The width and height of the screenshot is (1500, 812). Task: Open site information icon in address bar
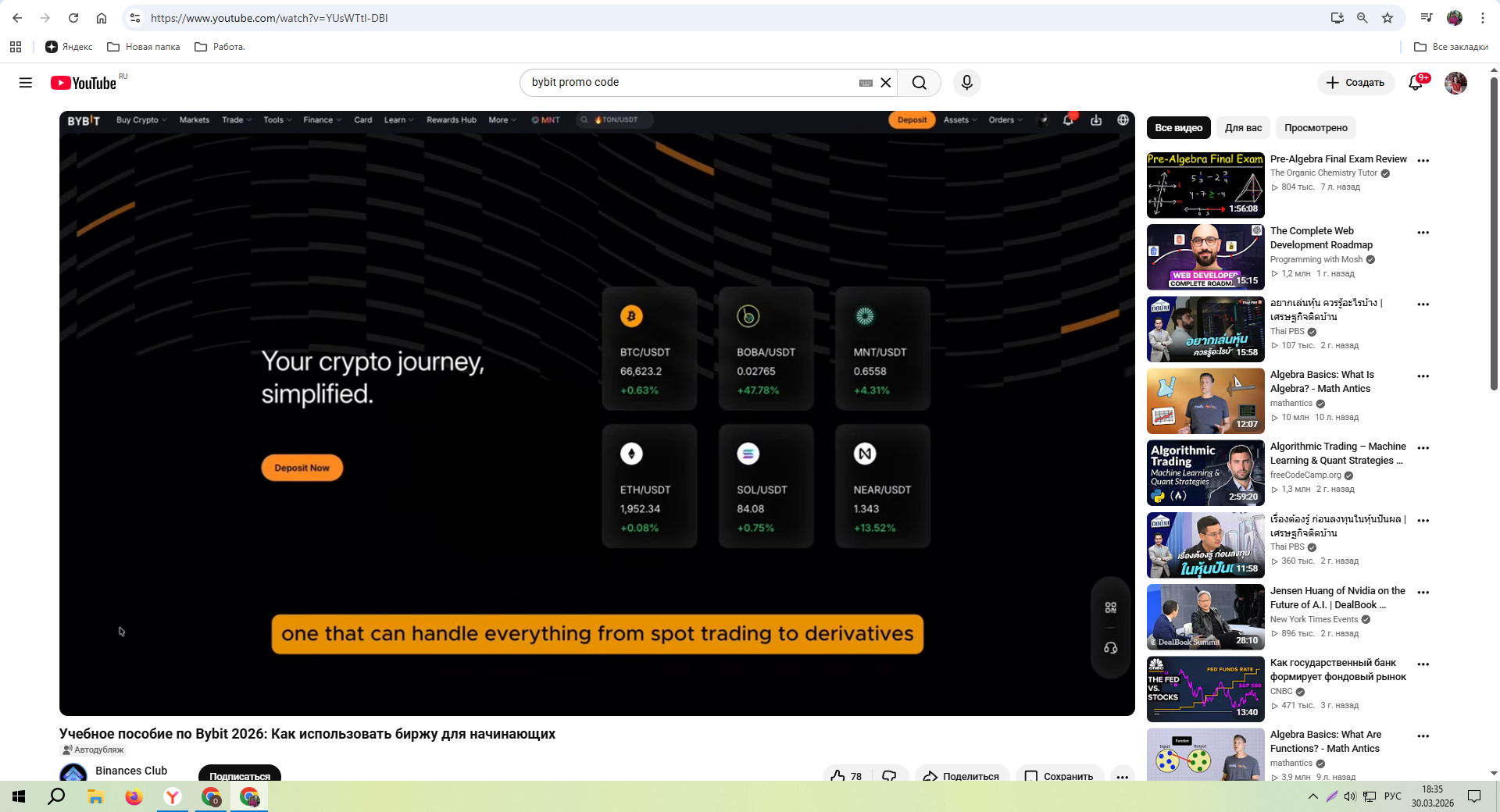click(x=135, y=18)
